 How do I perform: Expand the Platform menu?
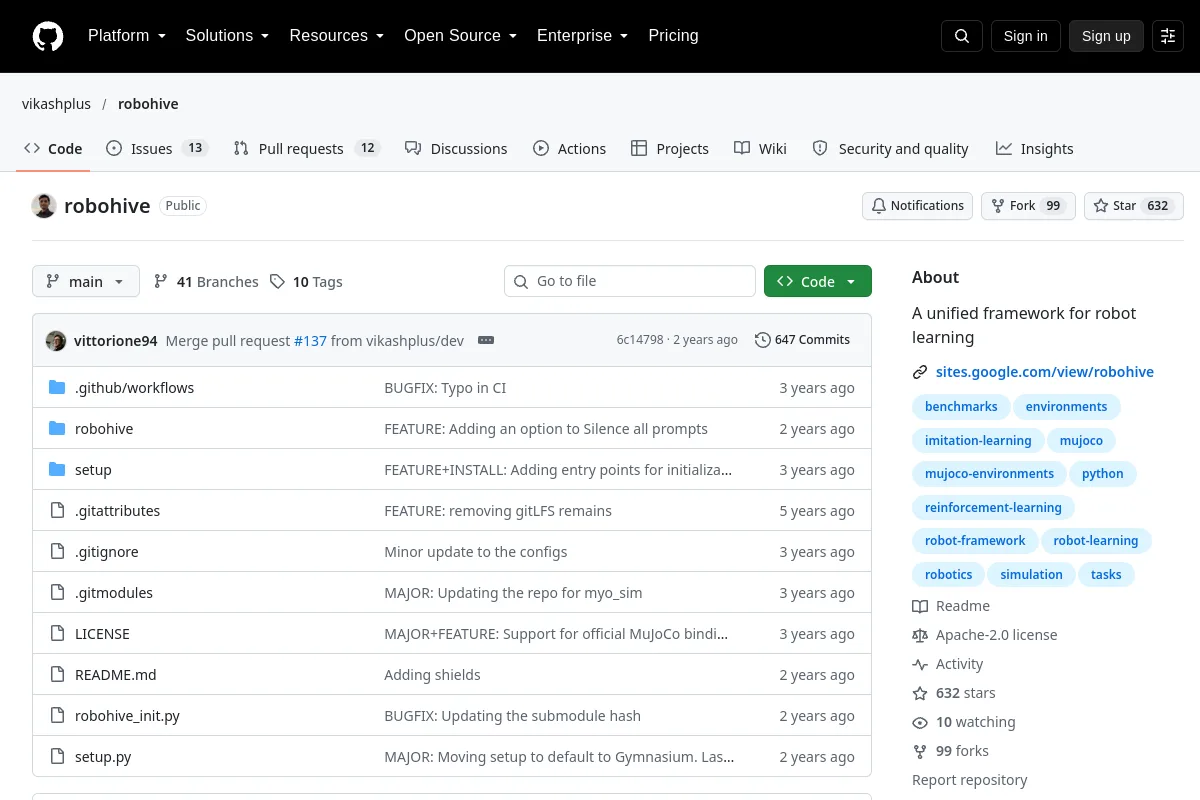coord(127,36)
